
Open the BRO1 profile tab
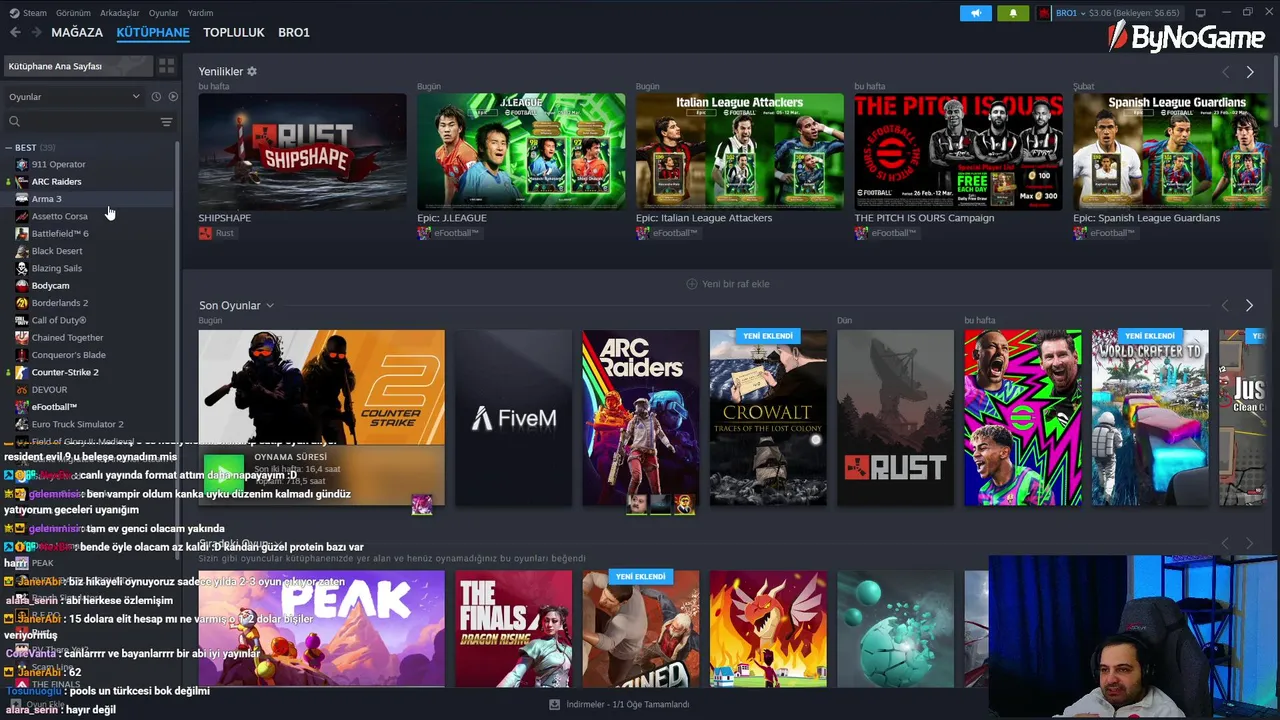(x=294, y=32)
